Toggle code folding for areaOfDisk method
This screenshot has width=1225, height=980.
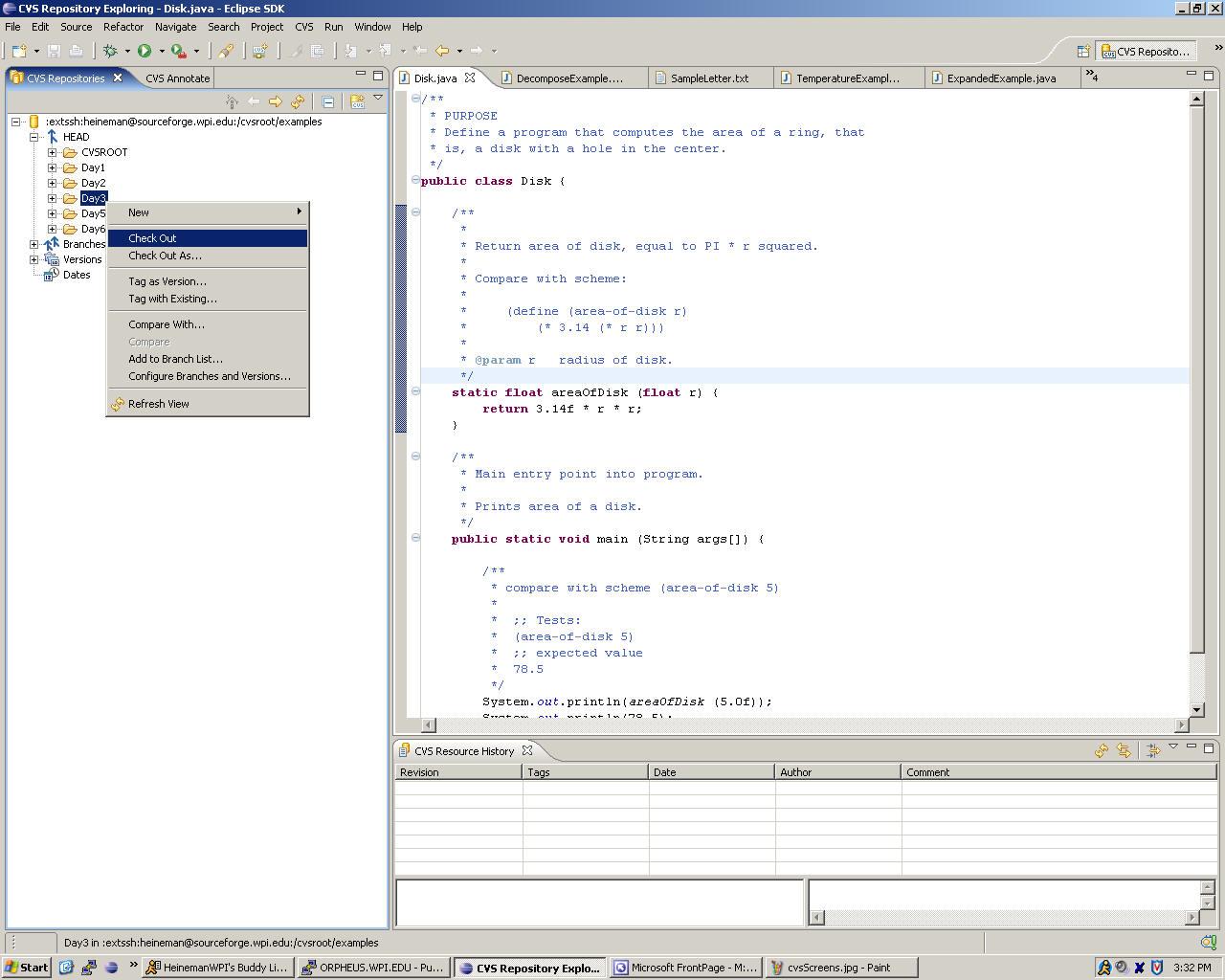(x=415, y=391)
